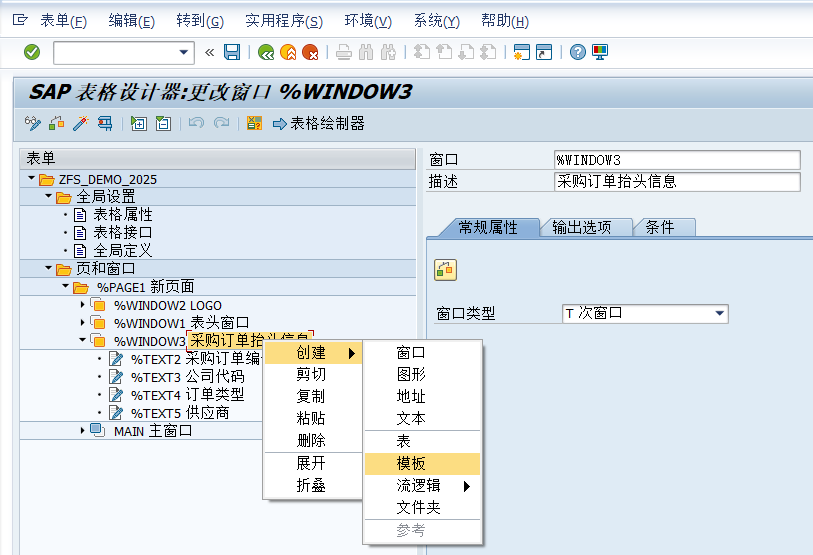This screenshot has width=813, height=555.
Task: Click the Customize Local Layout monitor icon
Action: pos(600,52)
